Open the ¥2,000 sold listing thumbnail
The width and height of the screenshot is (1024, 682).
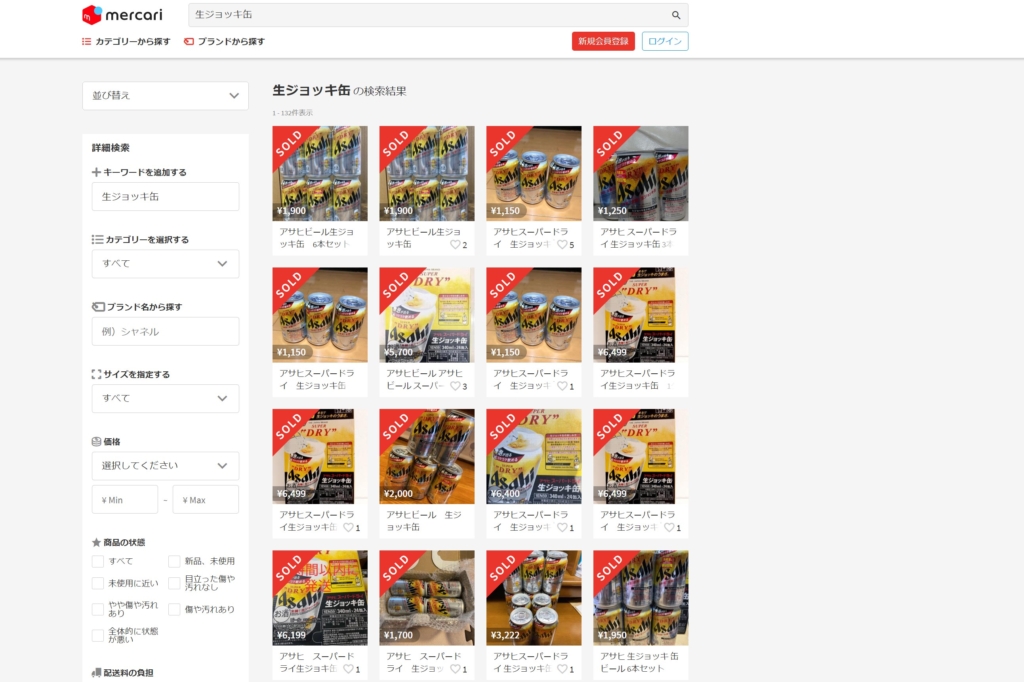pos(427,456)
